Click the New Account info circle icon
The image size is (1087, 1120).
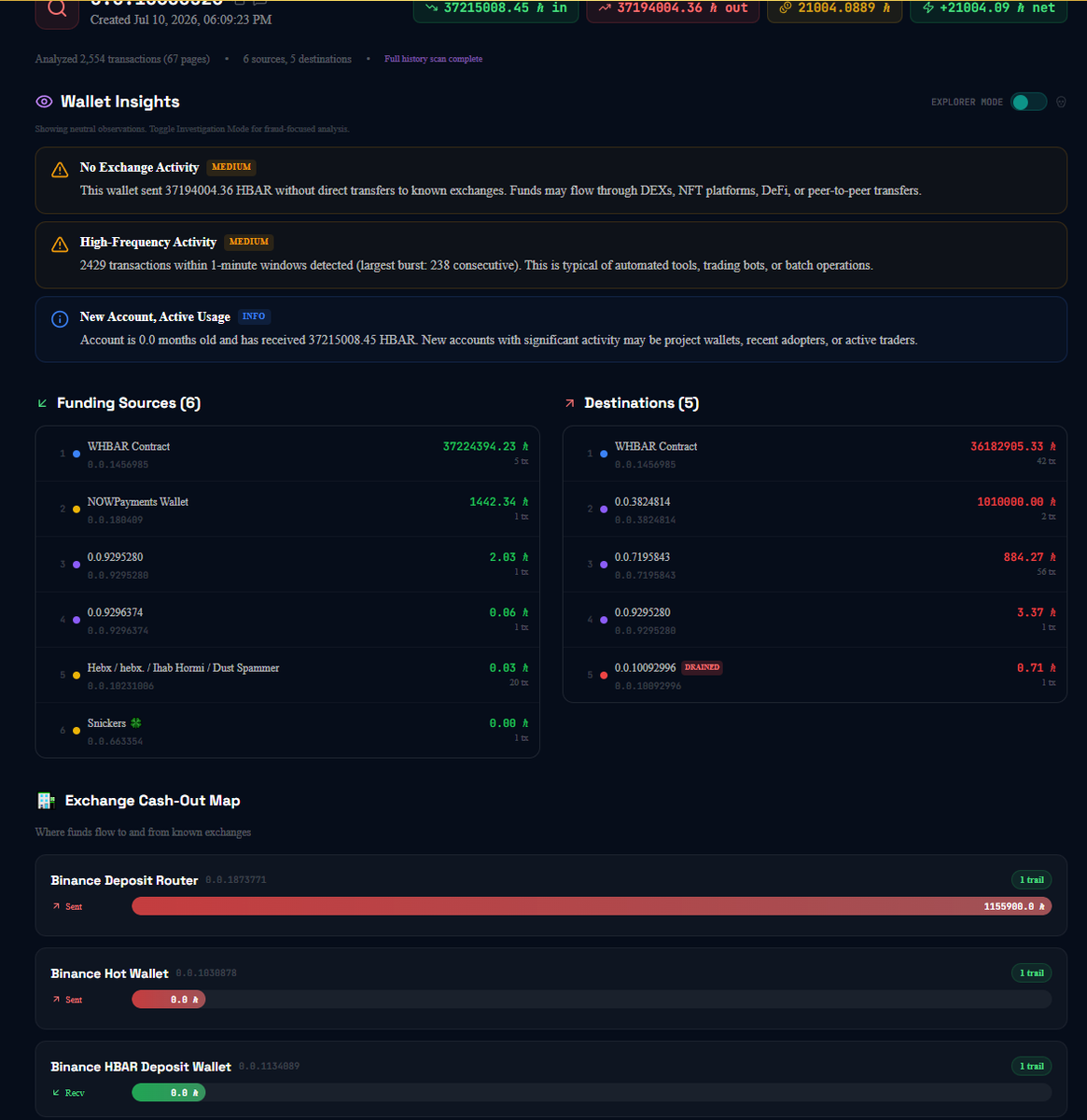coord(60,319)
